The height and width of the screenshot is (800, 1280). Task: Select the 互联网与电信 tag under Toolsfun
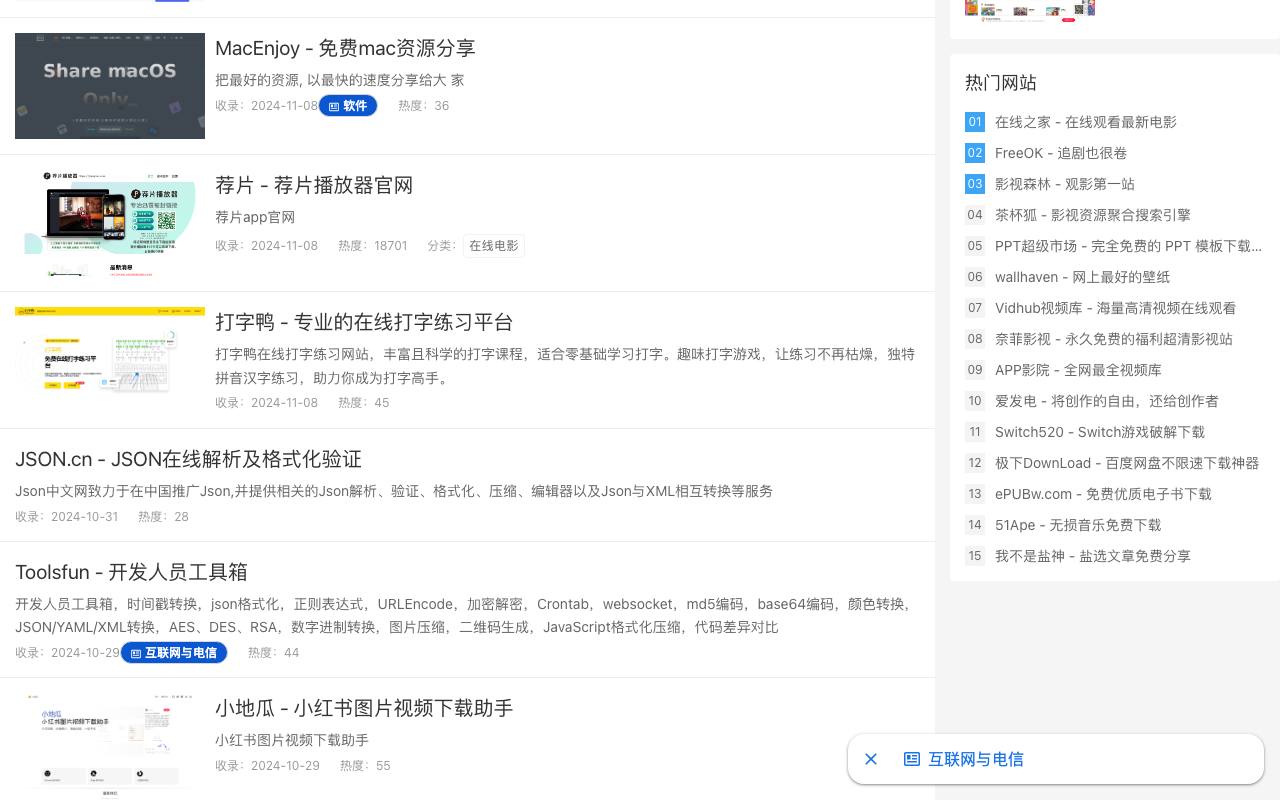tap(174, 653)
